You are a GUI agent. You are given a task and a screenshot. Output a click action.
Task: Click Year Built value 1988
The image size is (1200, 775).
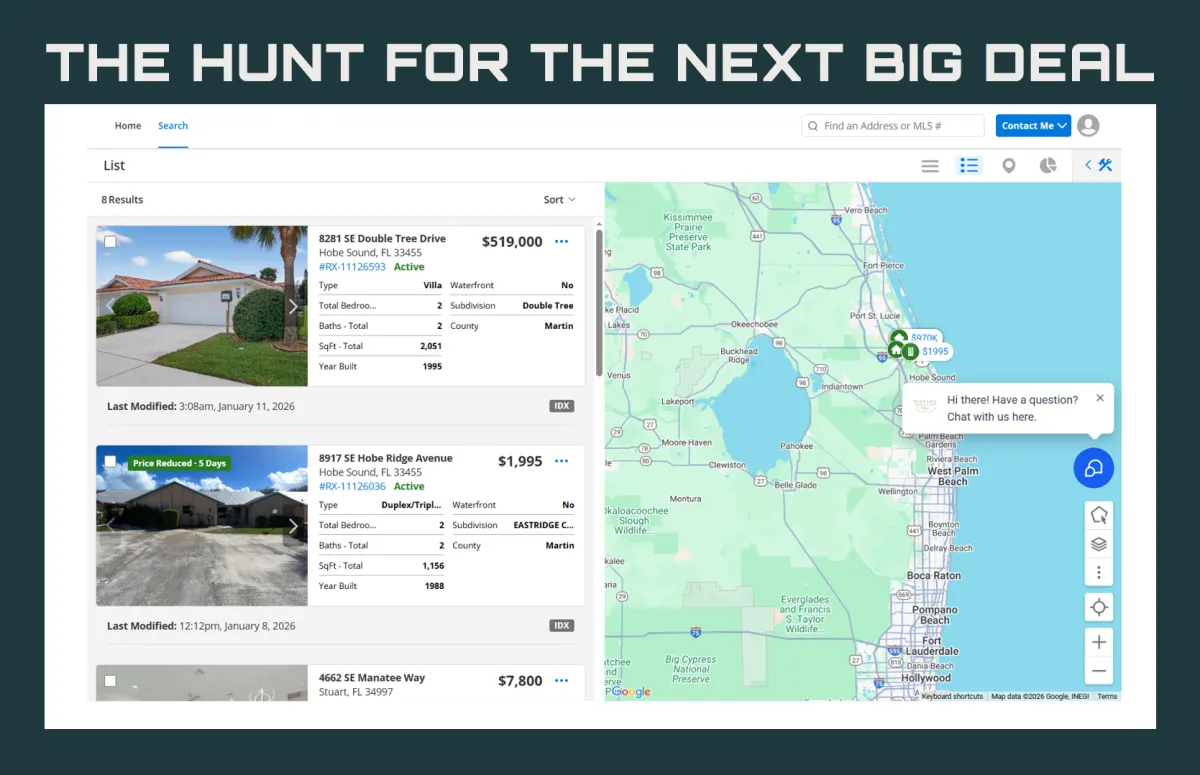(434, 586)
